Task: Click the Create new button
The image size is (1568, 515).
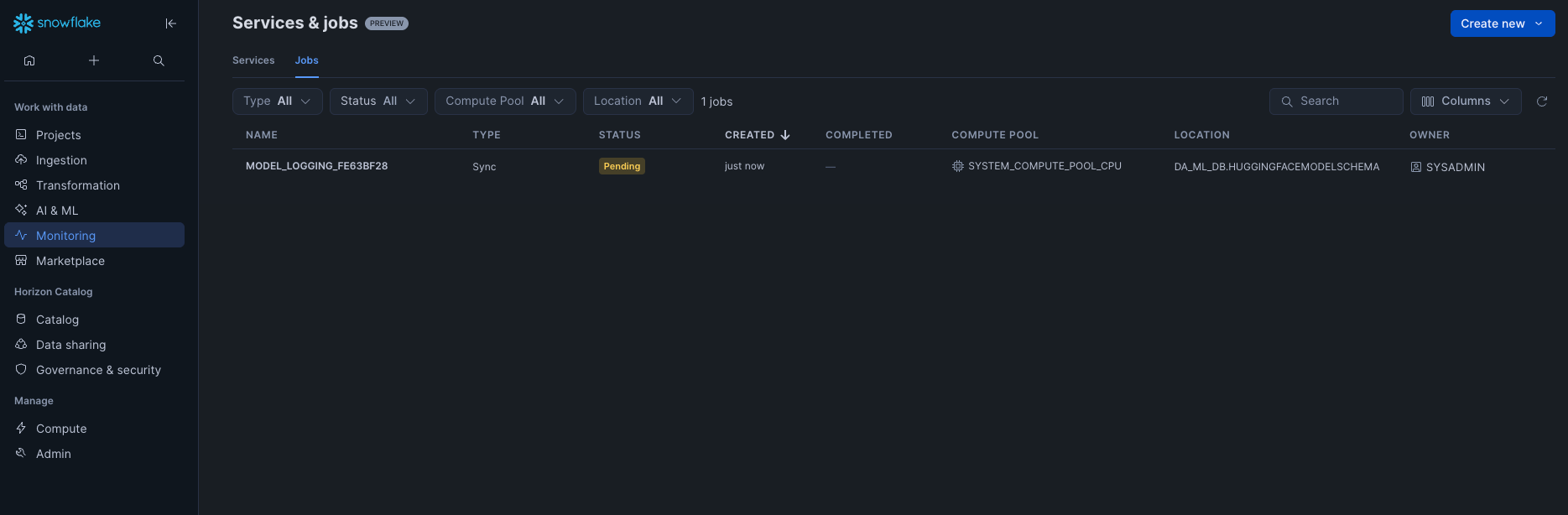Action: point(1502,23)
